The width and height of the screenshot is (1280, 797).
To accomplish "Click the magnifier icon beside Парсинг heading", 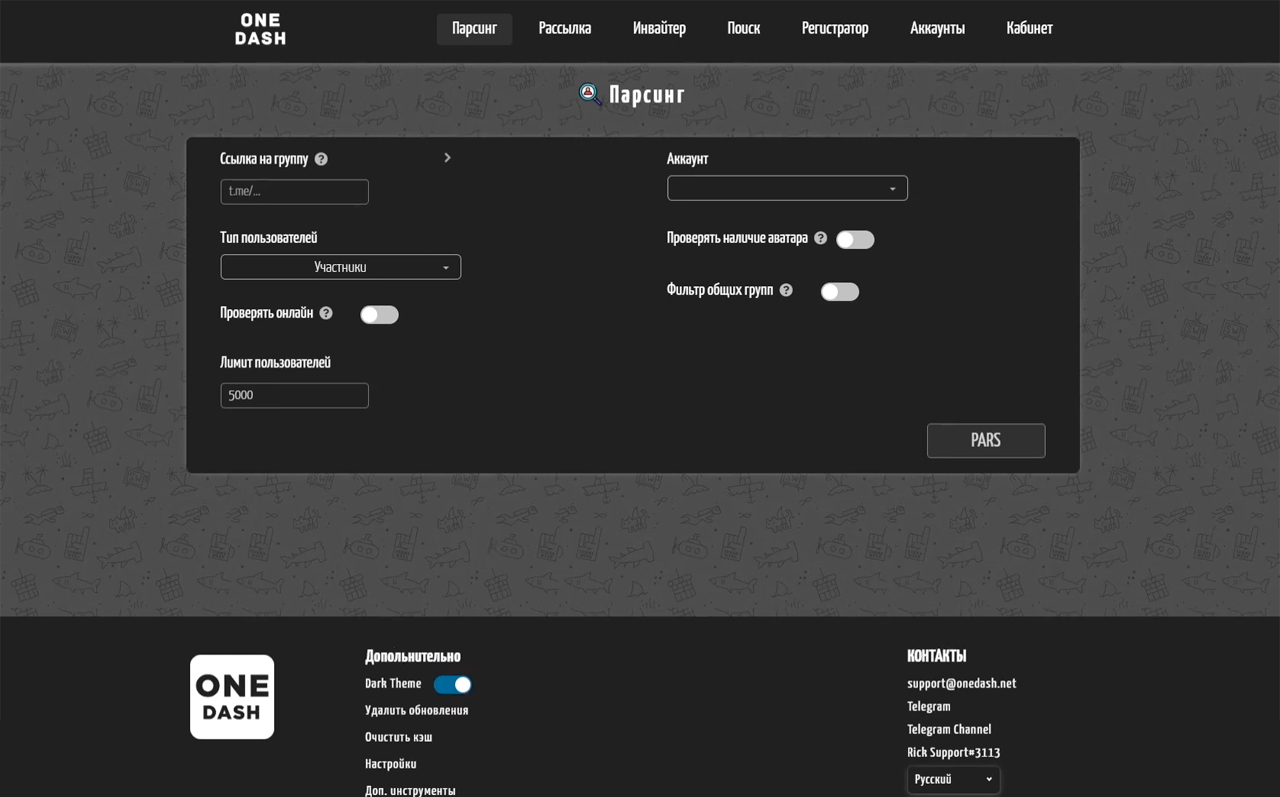I will coord(590,94).
